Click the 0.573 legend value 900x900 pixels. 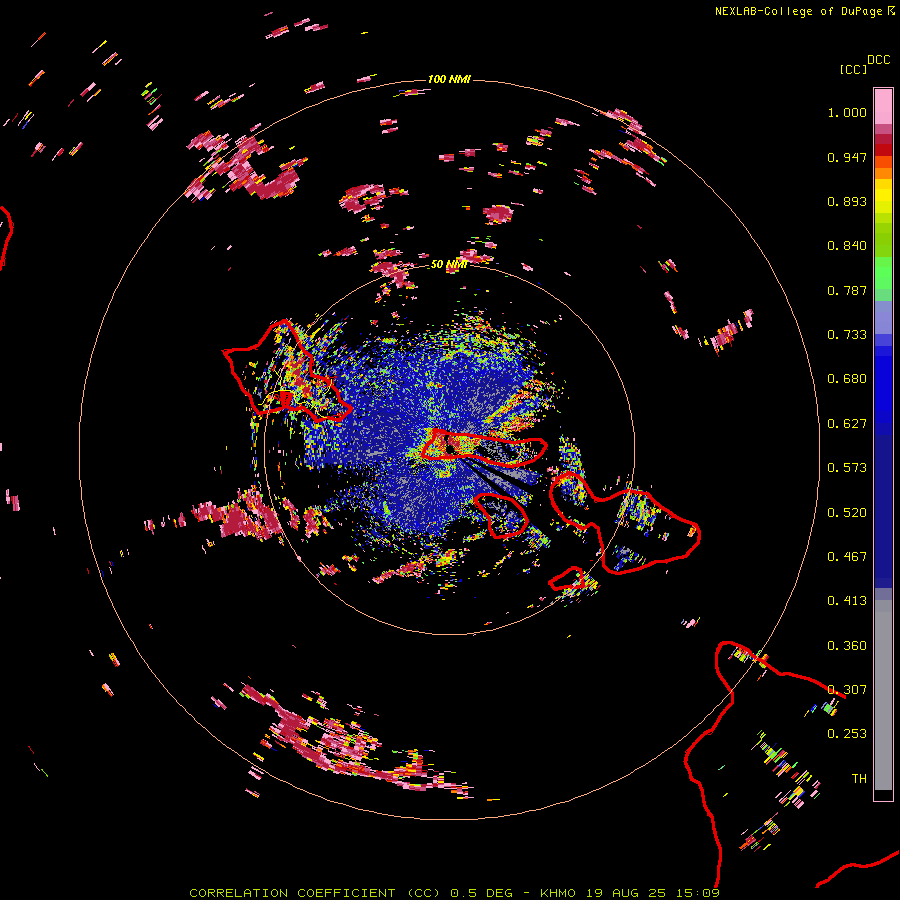(x=847, y=468)
